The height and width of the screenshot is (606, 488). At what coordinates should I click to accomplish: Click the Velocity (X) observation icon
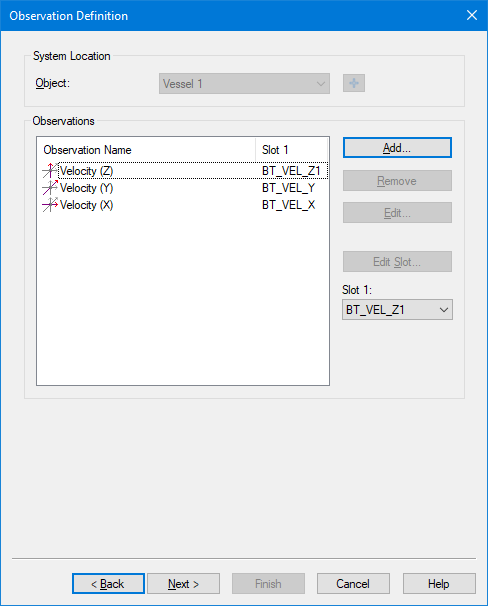(x=50, y=204)
